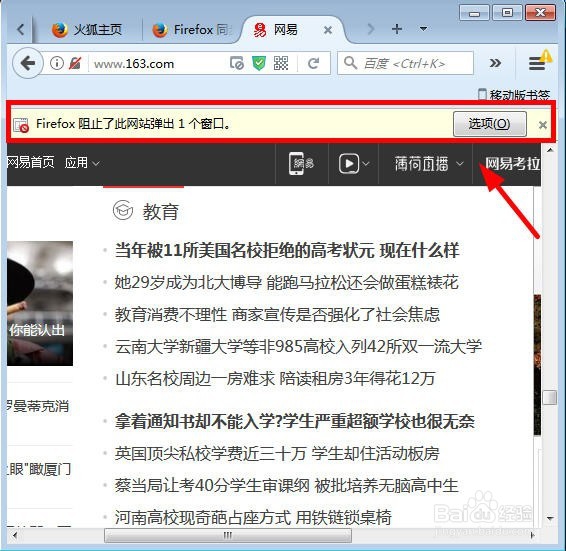Image resolution: width=566 pixels, height=551 pixels.
Task: Open article 蔡当局让考40分学生审课纲
Action: click(x=287, y=486)
